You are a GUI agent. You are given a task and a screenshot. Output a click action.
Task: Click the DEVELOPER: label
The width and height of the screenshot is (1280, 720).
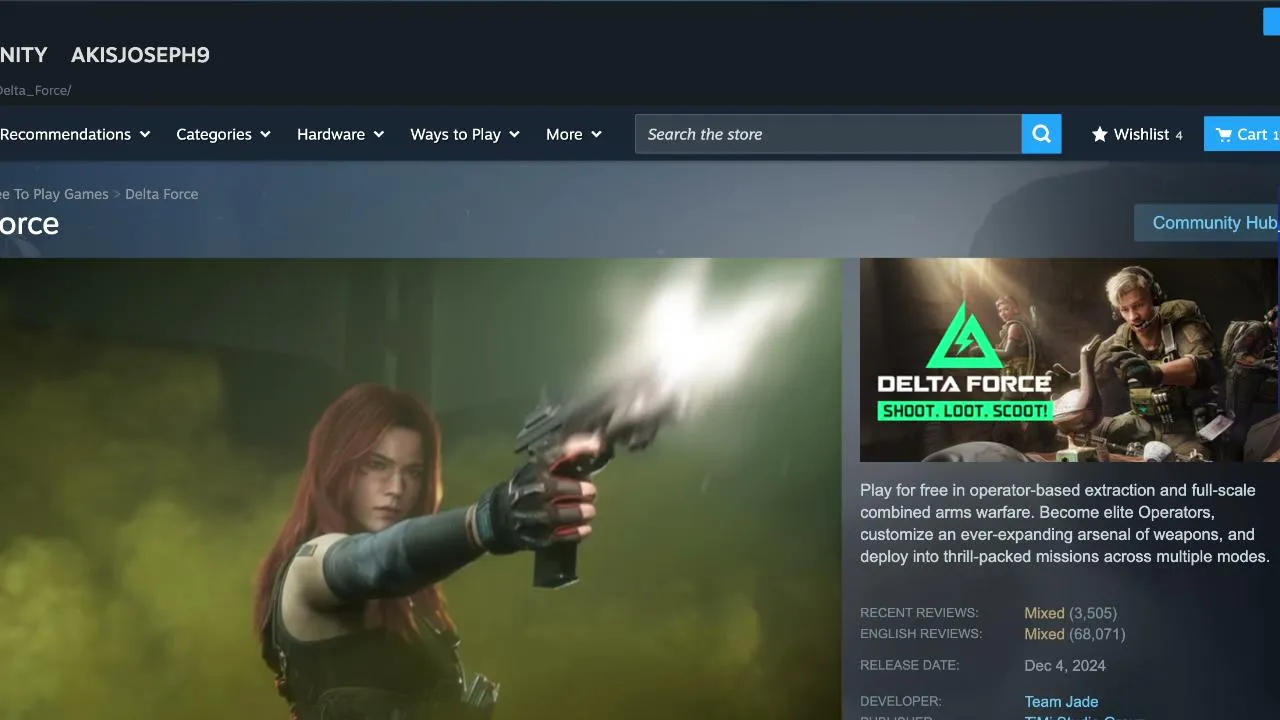[x=901, y=701]
